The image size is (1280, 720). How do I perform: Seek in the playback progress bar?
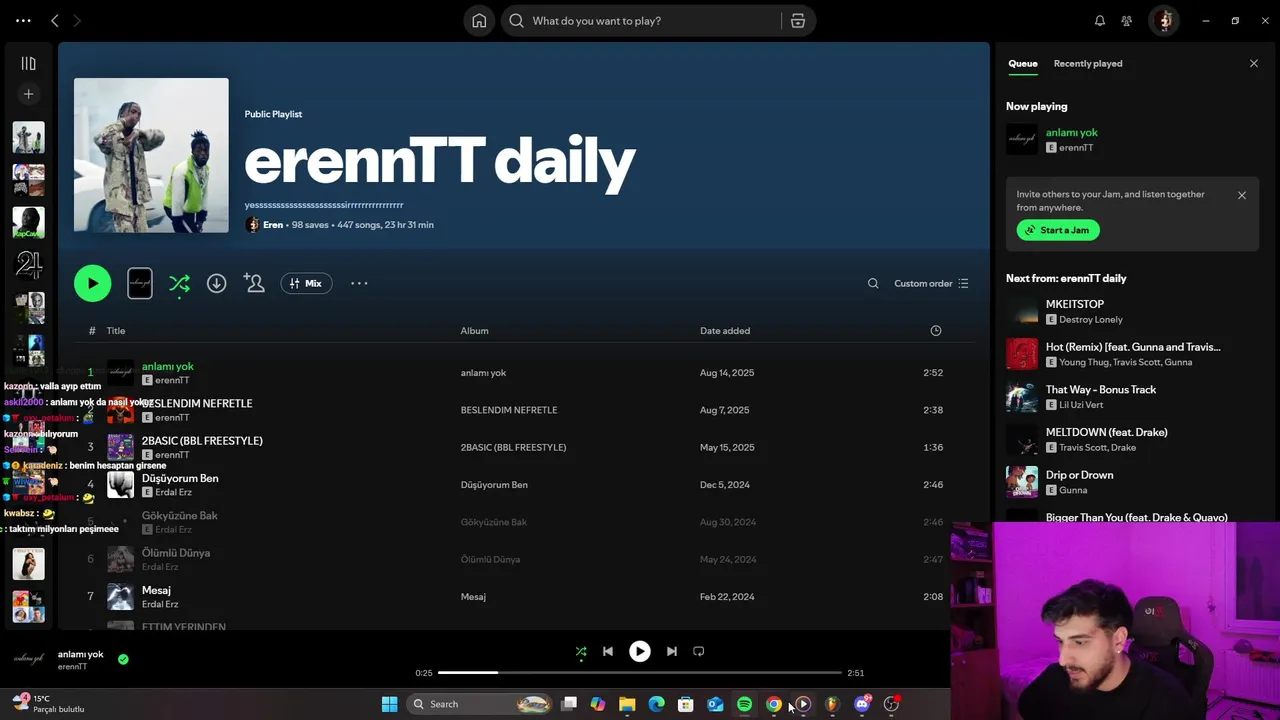click(x=640, y=673)
